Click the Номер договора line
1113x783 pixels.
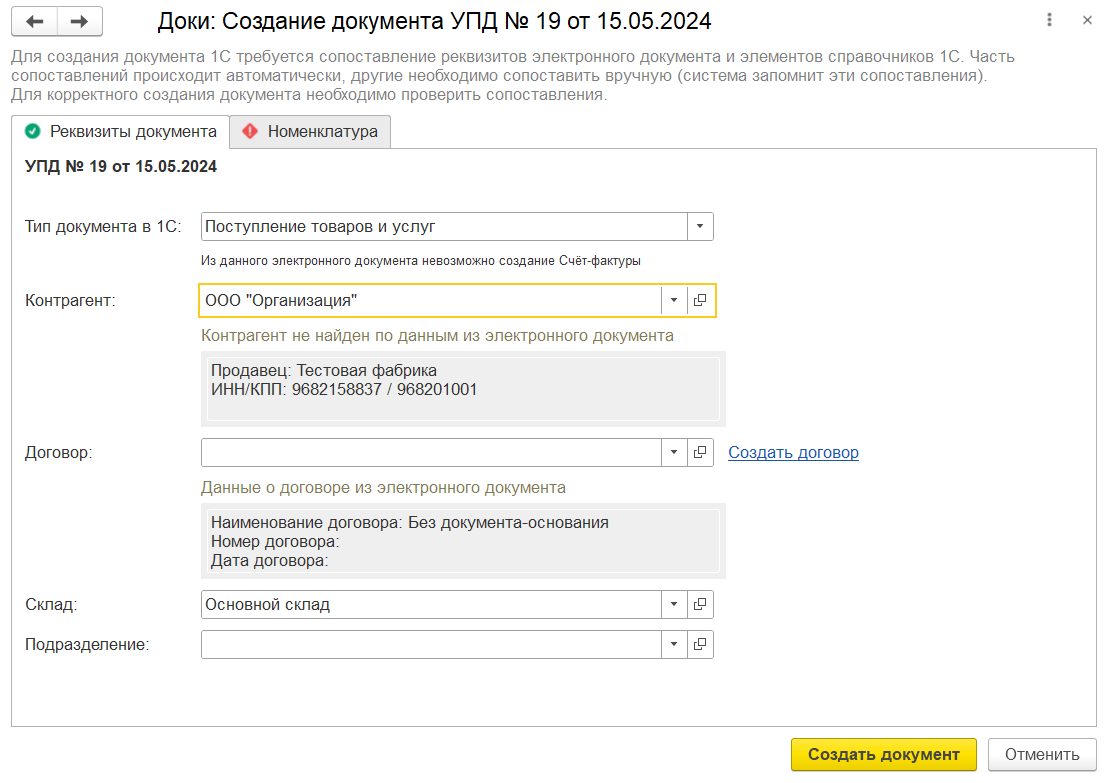(275, 542)
